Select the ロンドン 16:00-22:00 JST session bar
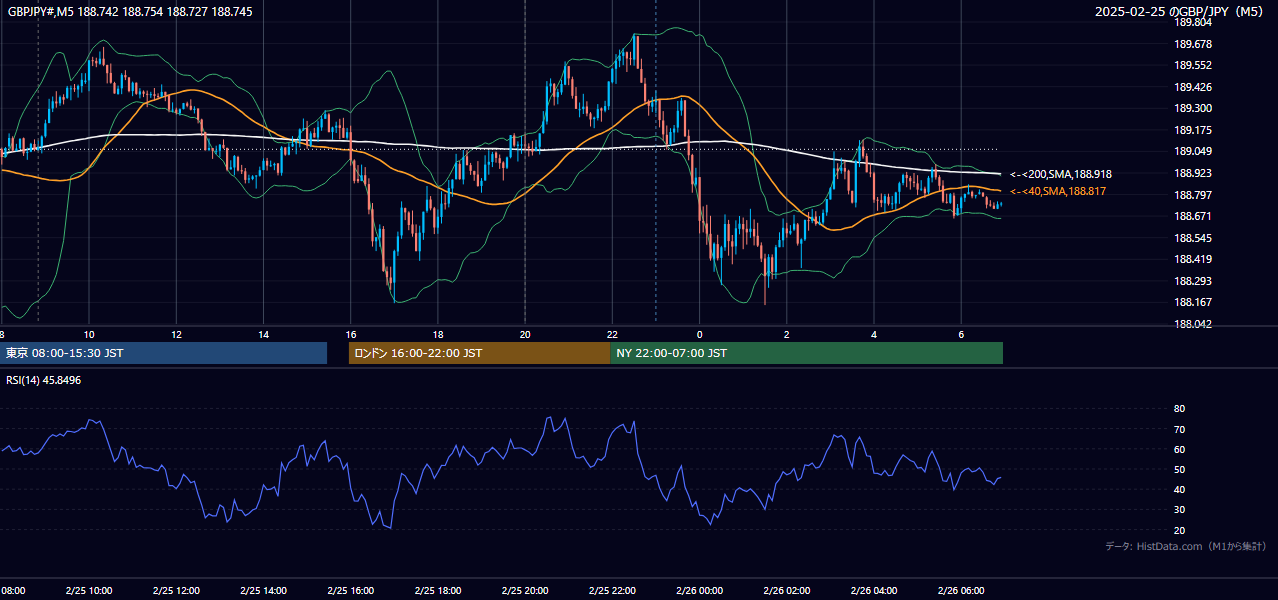The width and height of the screenshot is (1278, 600). click(479, 353)
